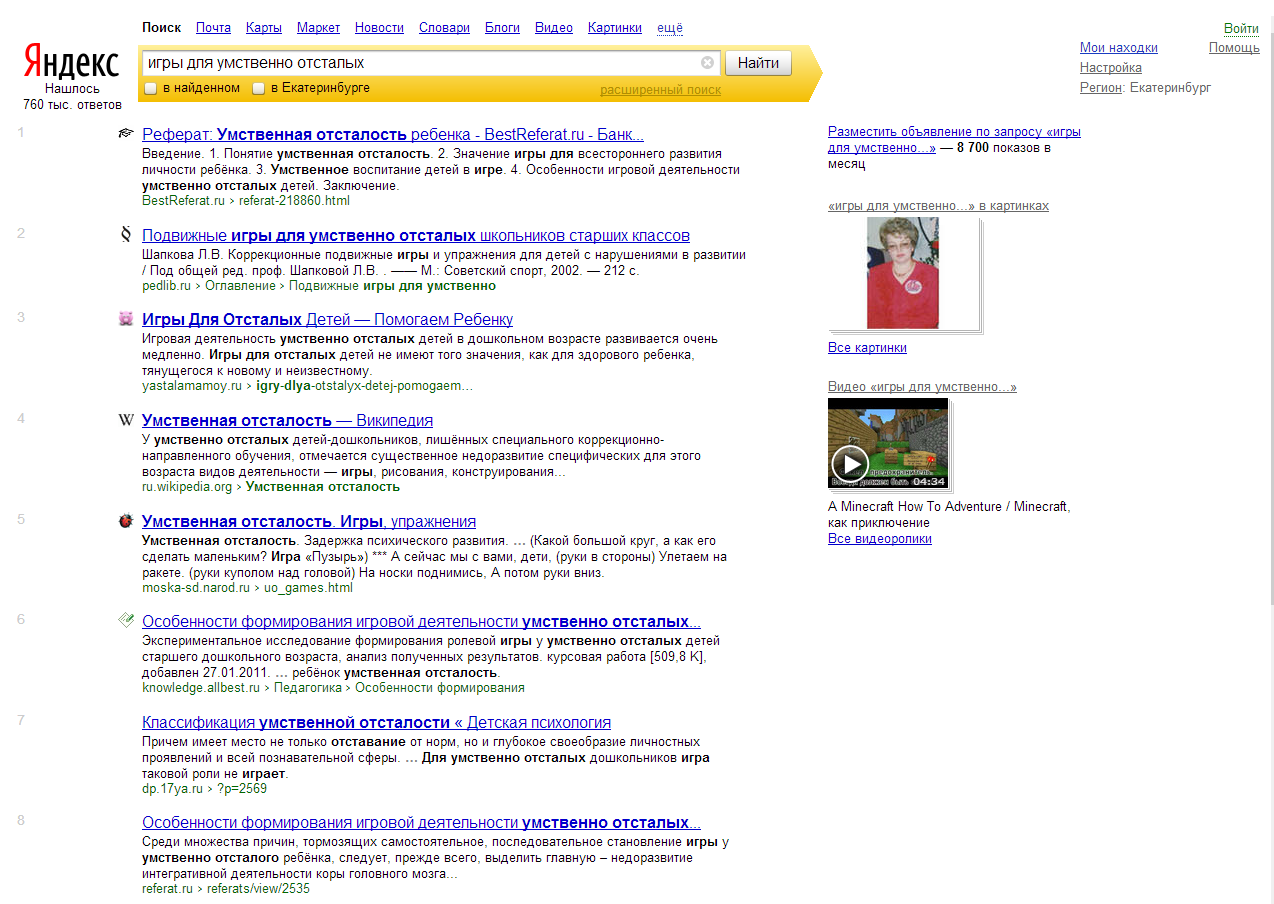The image size is (1274, 904).
Task: Open the Карты tab
Action: pos(264,28)
